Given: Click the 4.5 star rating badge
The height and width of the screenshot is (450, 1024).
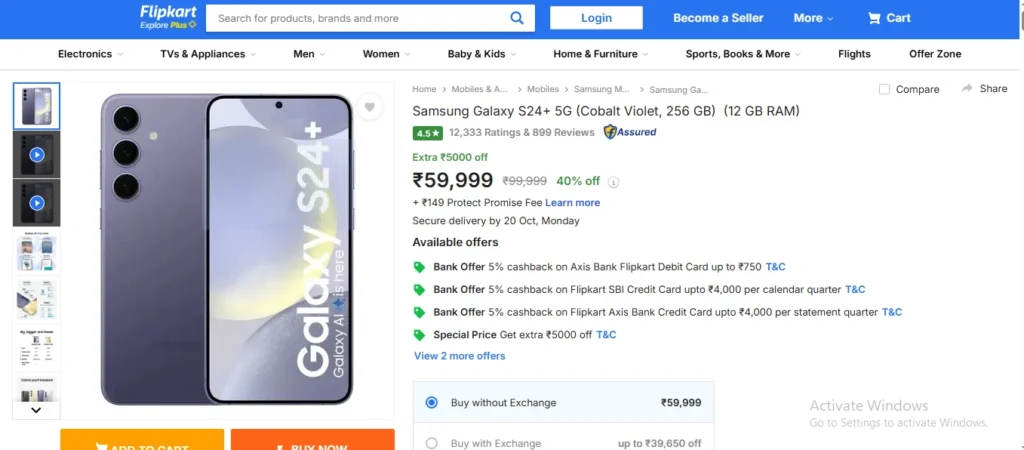Looking at the screenshot, I should (x=427, y=132).
